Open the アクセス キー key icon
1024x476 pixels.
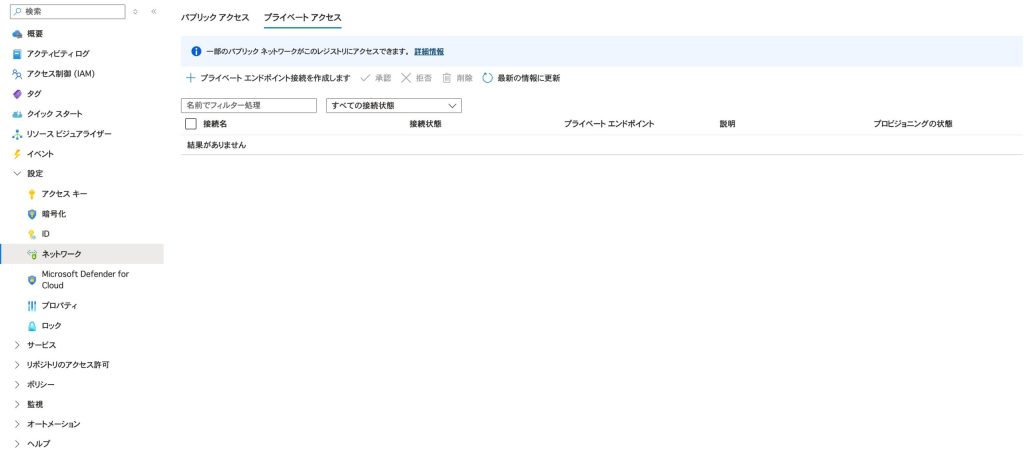pos(32,194)
